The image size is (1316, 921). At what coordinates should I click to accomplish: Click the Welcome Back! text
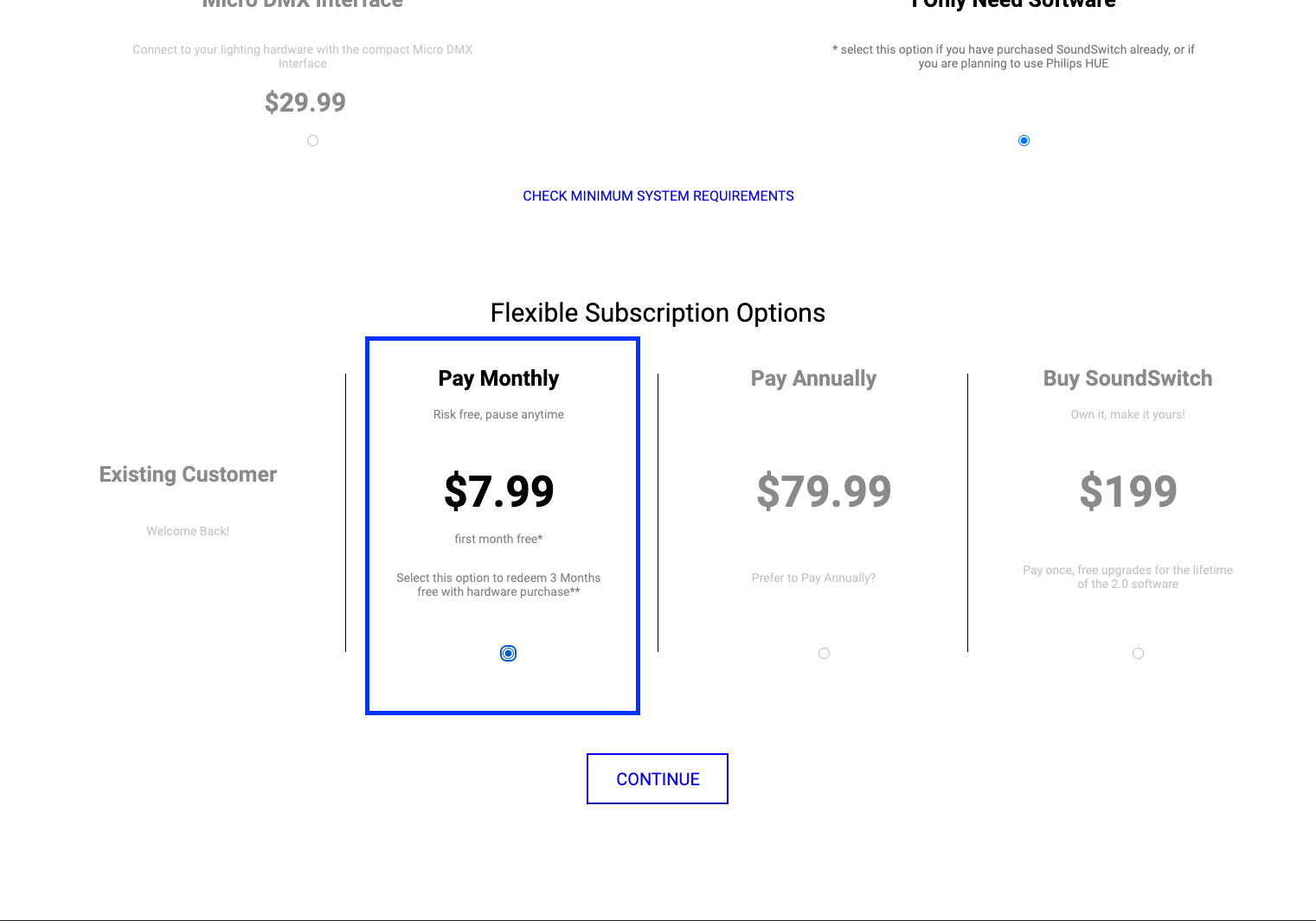coord(188,531)
